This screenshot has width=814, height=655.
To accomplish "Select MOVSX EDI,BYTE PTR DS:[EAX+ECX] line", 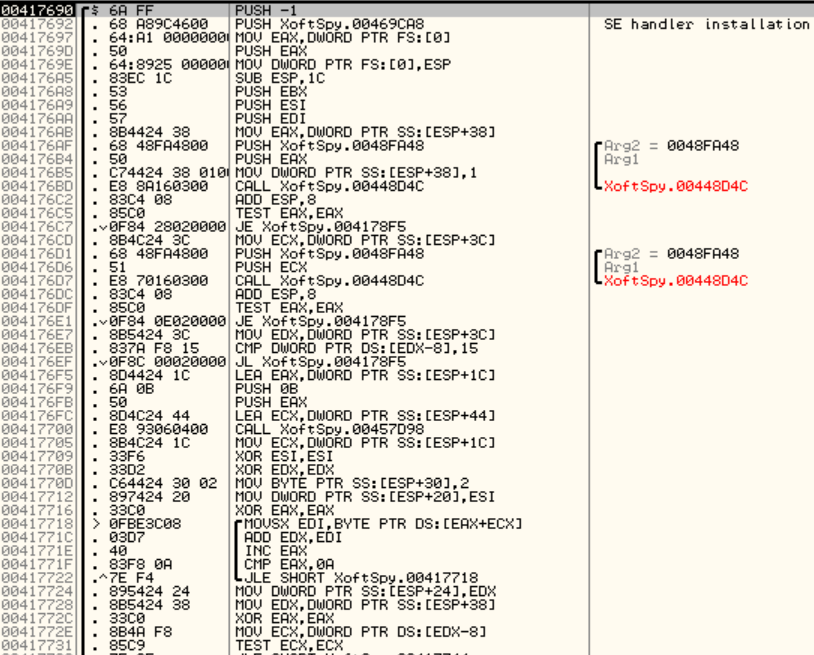I will [383, 523].
